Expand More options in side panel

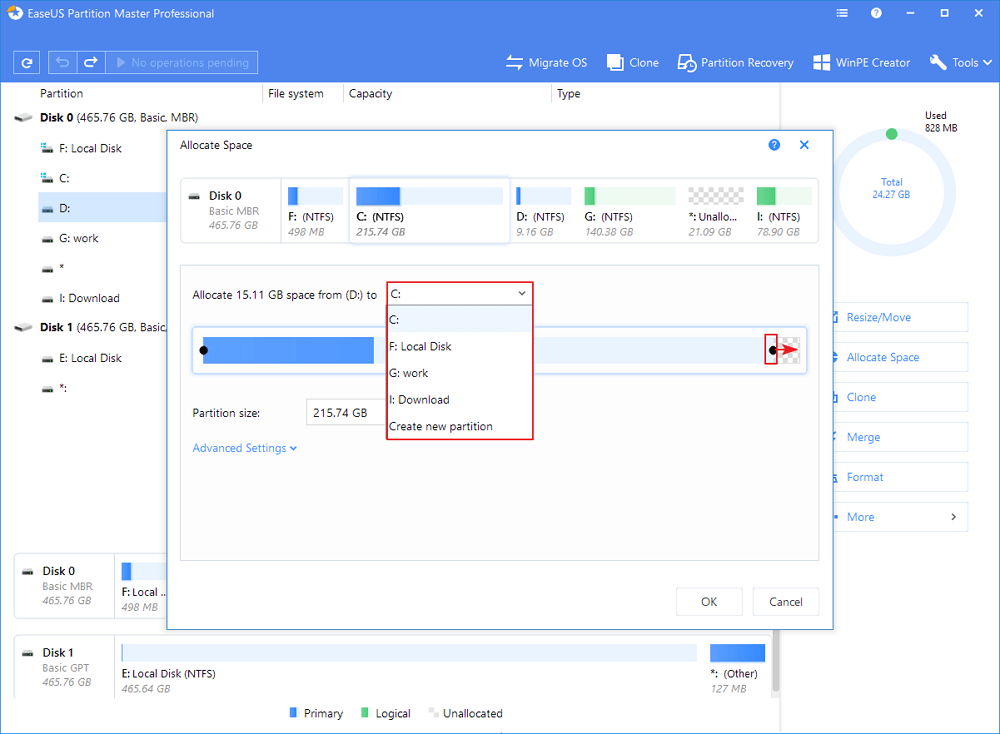click(901, 517)
